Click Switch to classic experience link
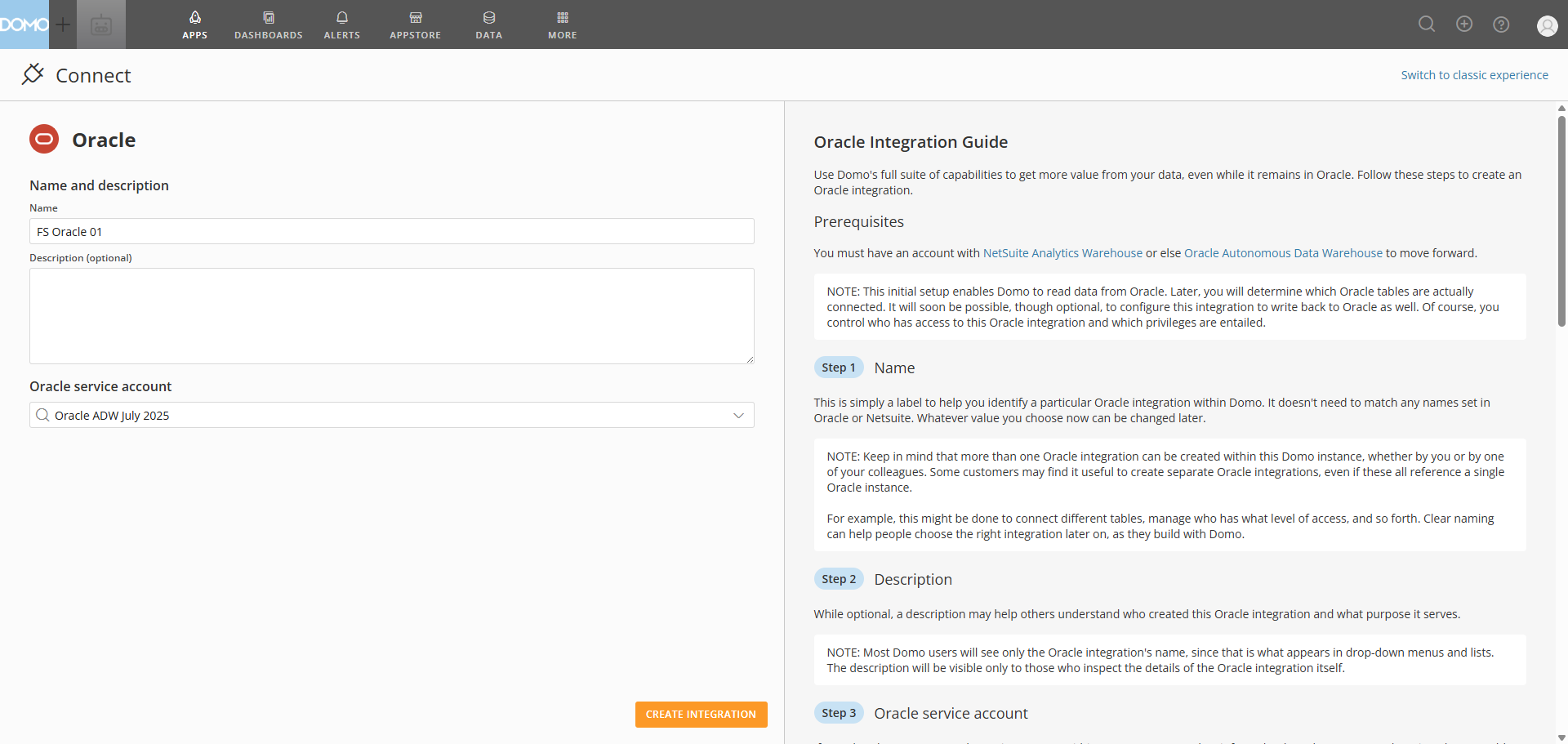 click(1474, 75)
